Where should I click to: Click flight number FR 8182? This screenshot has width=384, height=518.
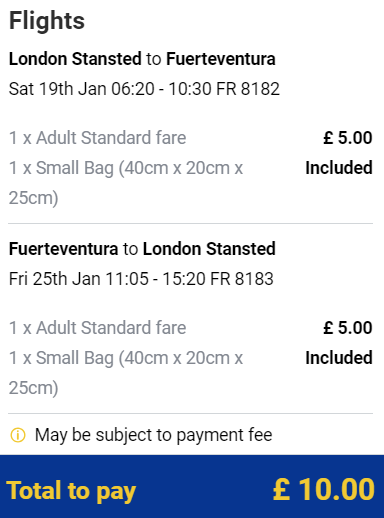pos(248,89)
